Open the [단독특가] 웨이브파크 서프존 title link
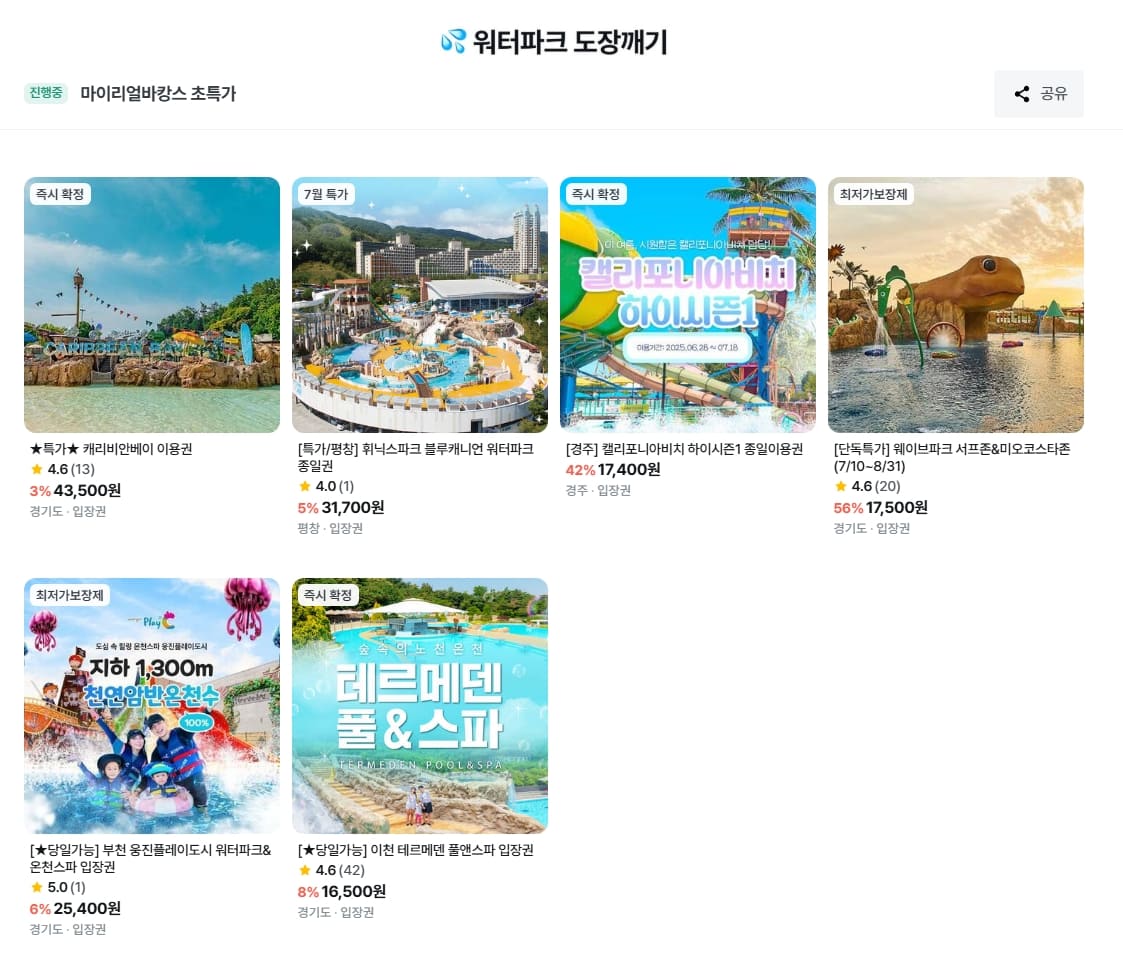1123x964 pixels. [952, 458]
